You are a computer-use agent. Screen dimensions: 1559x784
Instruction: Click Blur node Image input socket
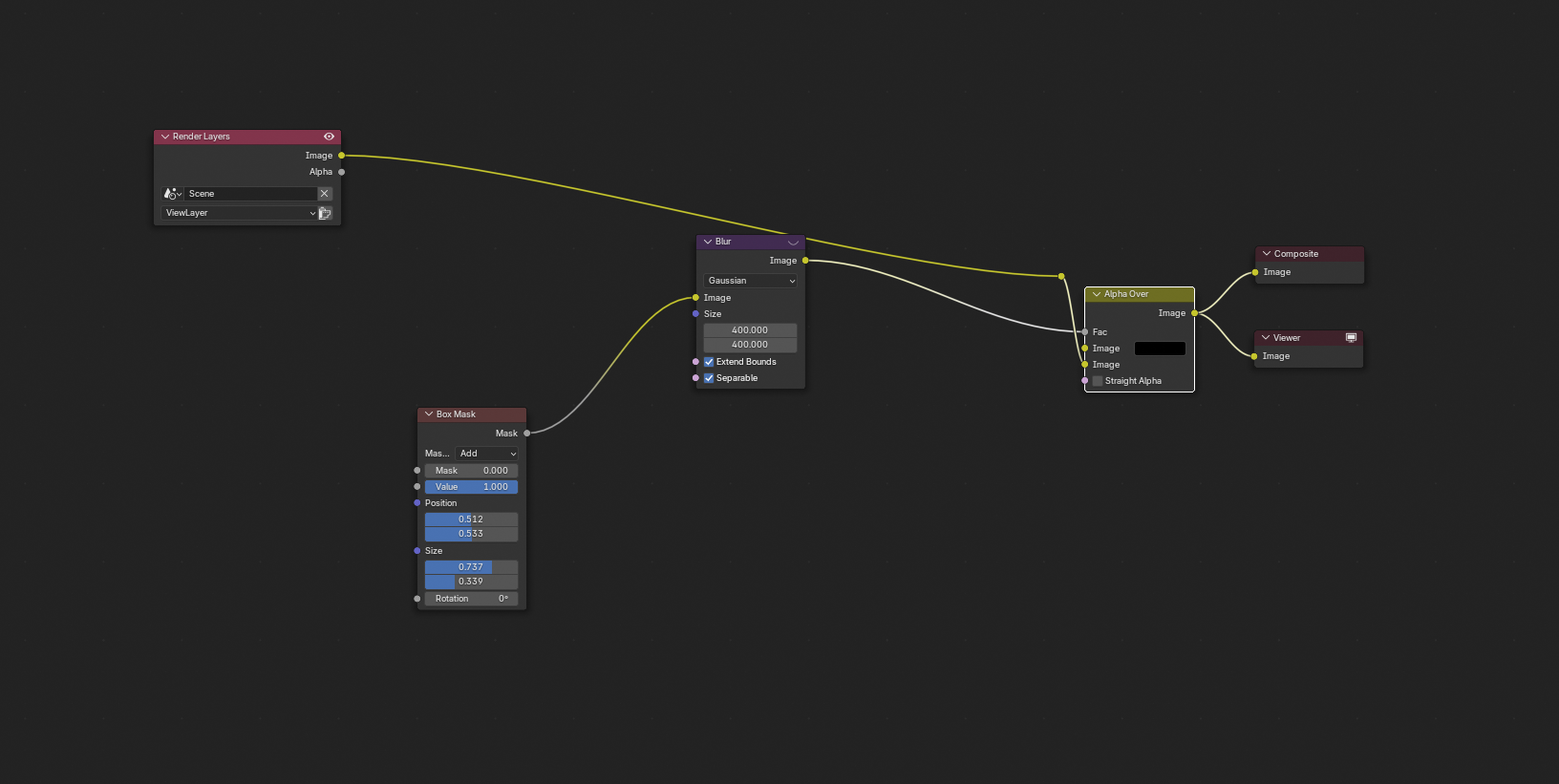click(695, 298)
